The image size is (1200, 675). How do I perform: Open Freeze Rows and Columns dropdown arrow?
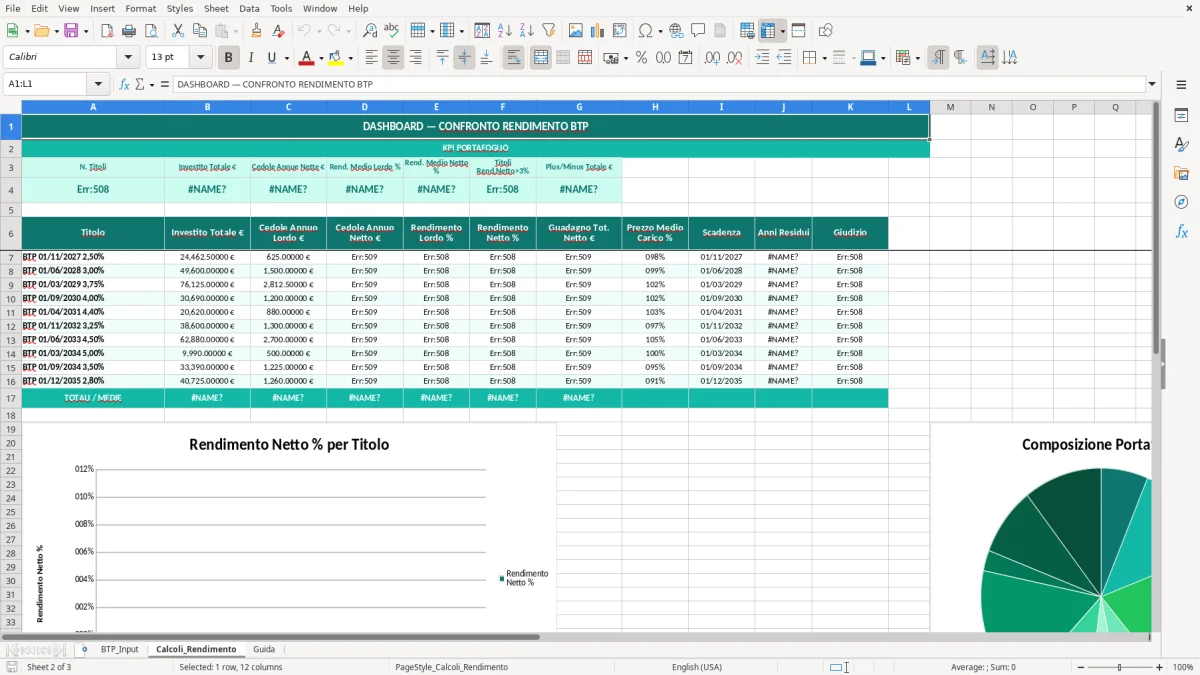tap(783, 31)
